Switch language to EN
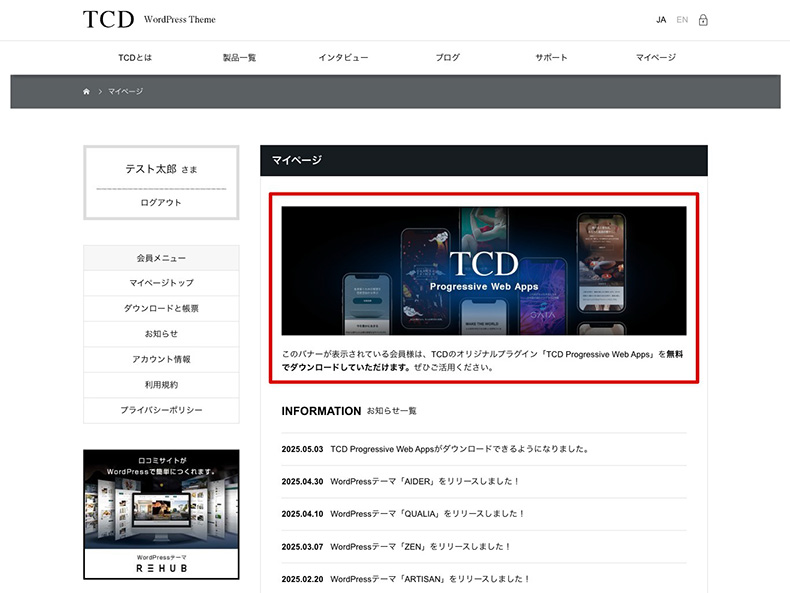This screenshot has width=790, height=593. (682, 20)
